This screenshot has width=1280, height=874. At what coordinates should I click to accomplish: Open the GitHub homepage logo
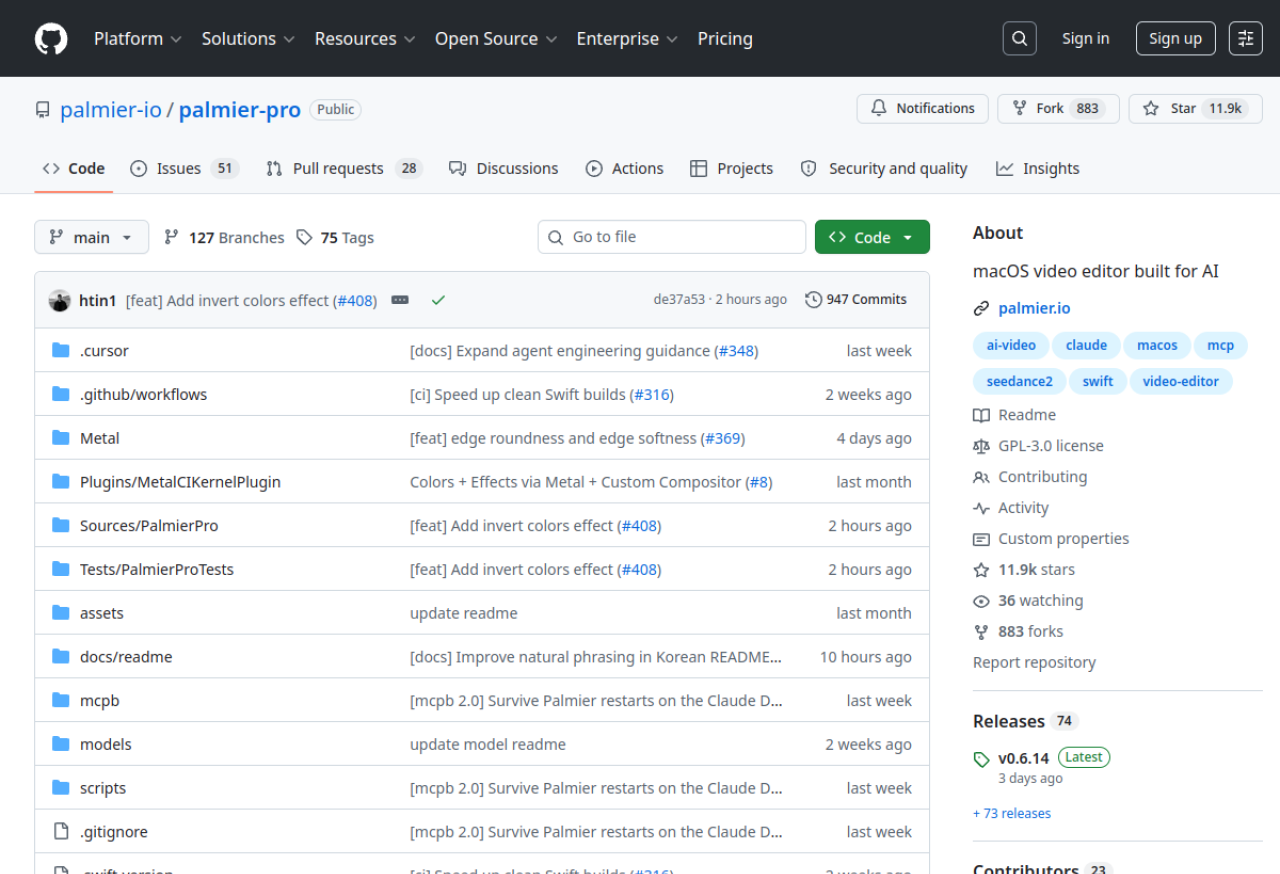[51, 39]
